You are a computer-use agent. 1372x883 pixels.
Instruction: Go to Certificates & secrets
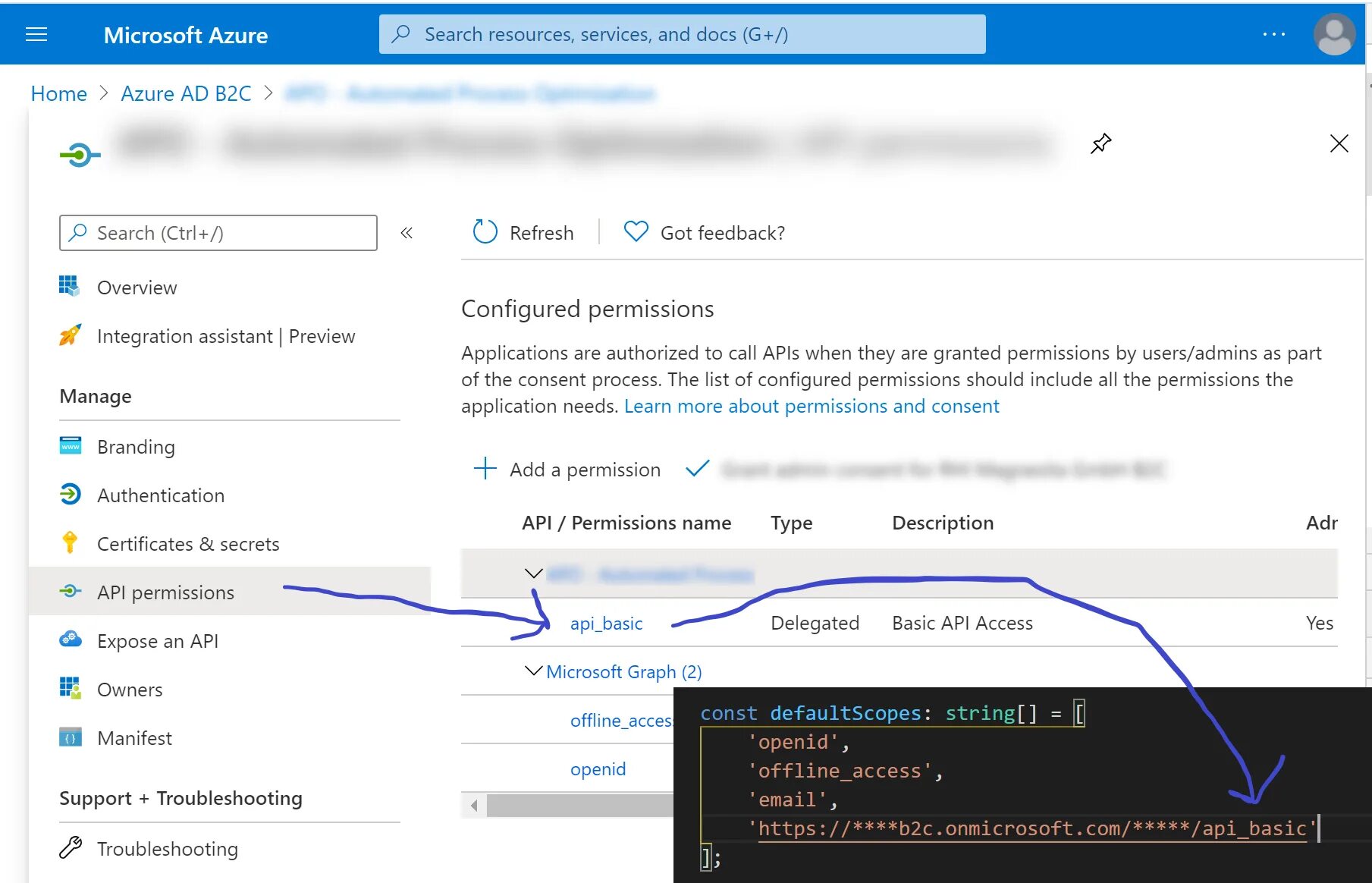point(187,544)
